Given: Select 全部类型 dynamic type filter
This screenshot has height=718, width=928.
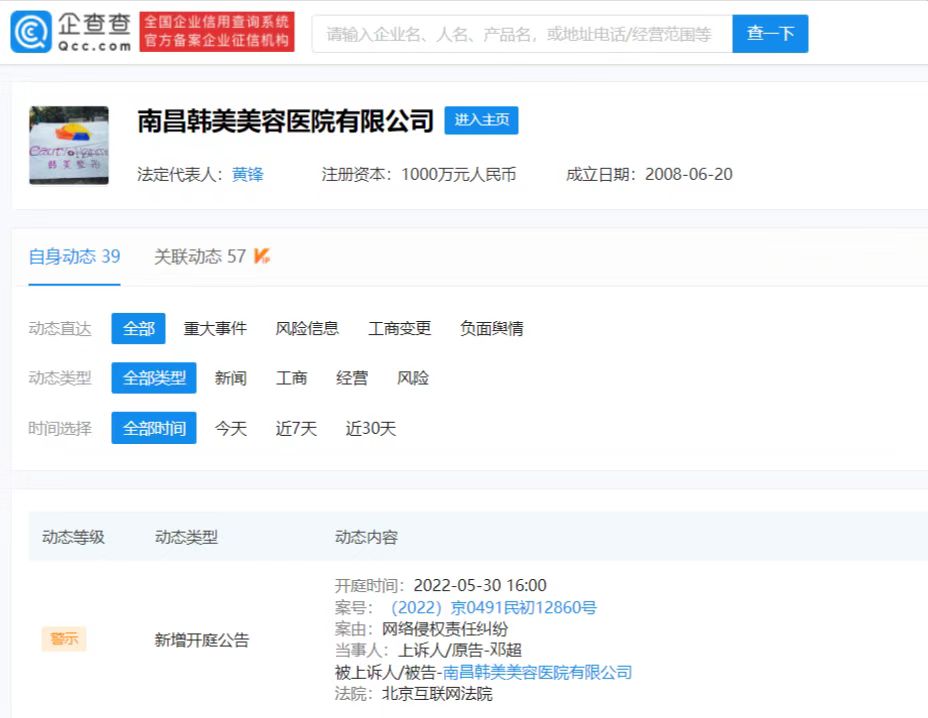Looking at the screenshot, I should click(x=154, y=378).
